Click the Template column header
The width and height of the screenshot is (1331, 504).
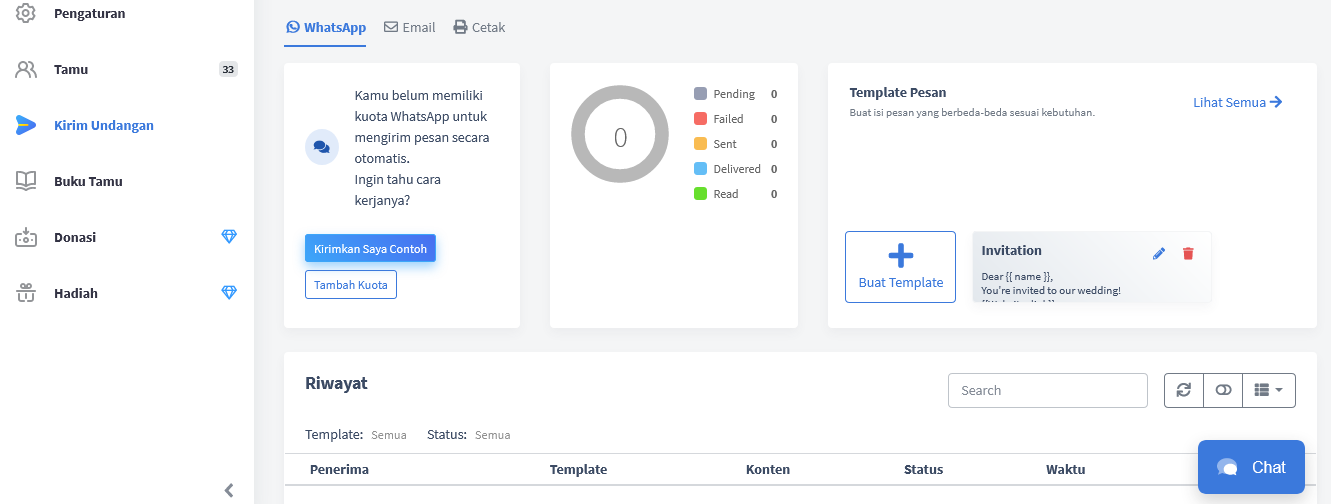(x=578, y=469)
